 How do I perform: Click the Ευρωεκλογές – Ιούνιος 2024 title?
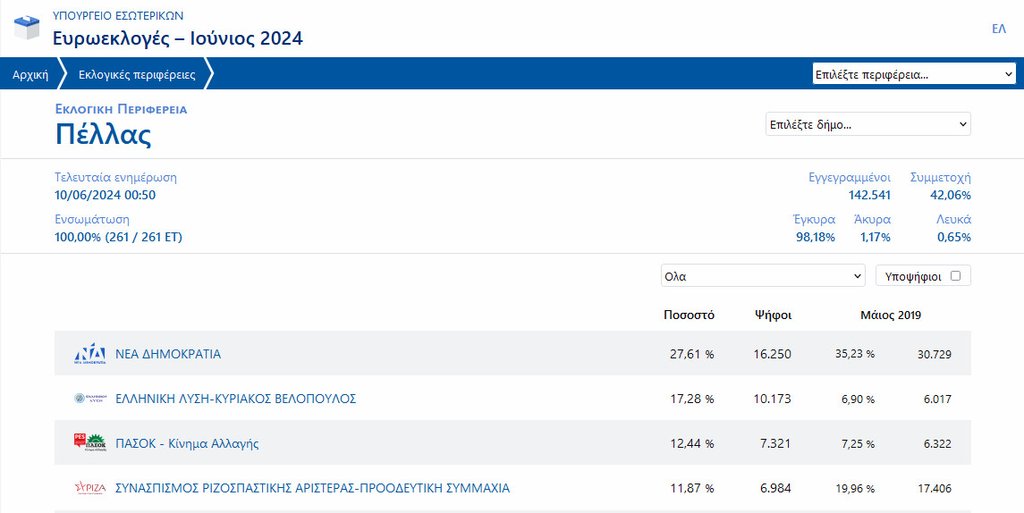(178, 38)
